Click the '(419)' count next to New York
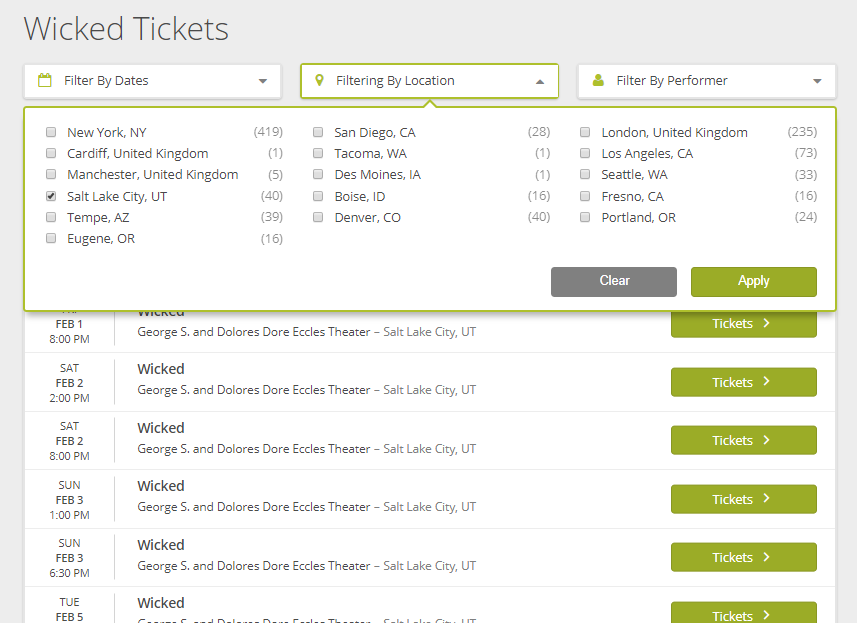Screen dimensions: 857x623 click(268, 132)
